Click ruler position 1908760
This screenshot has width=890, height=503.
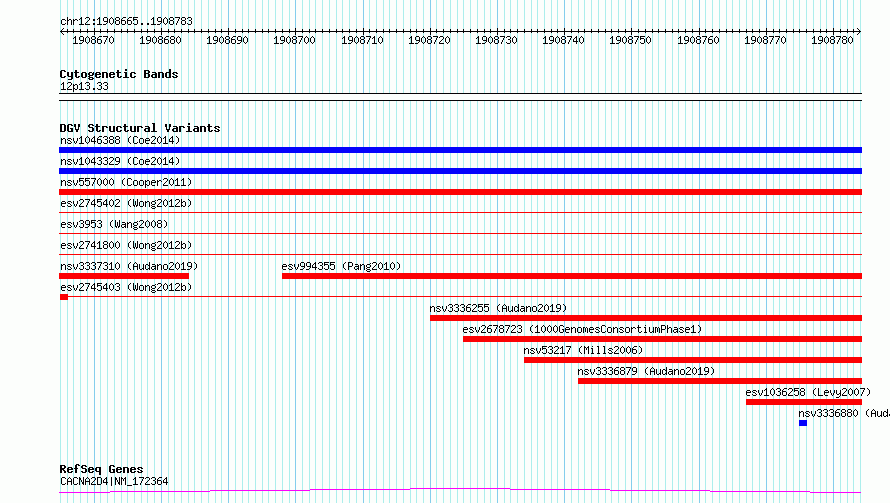point(698,40)
